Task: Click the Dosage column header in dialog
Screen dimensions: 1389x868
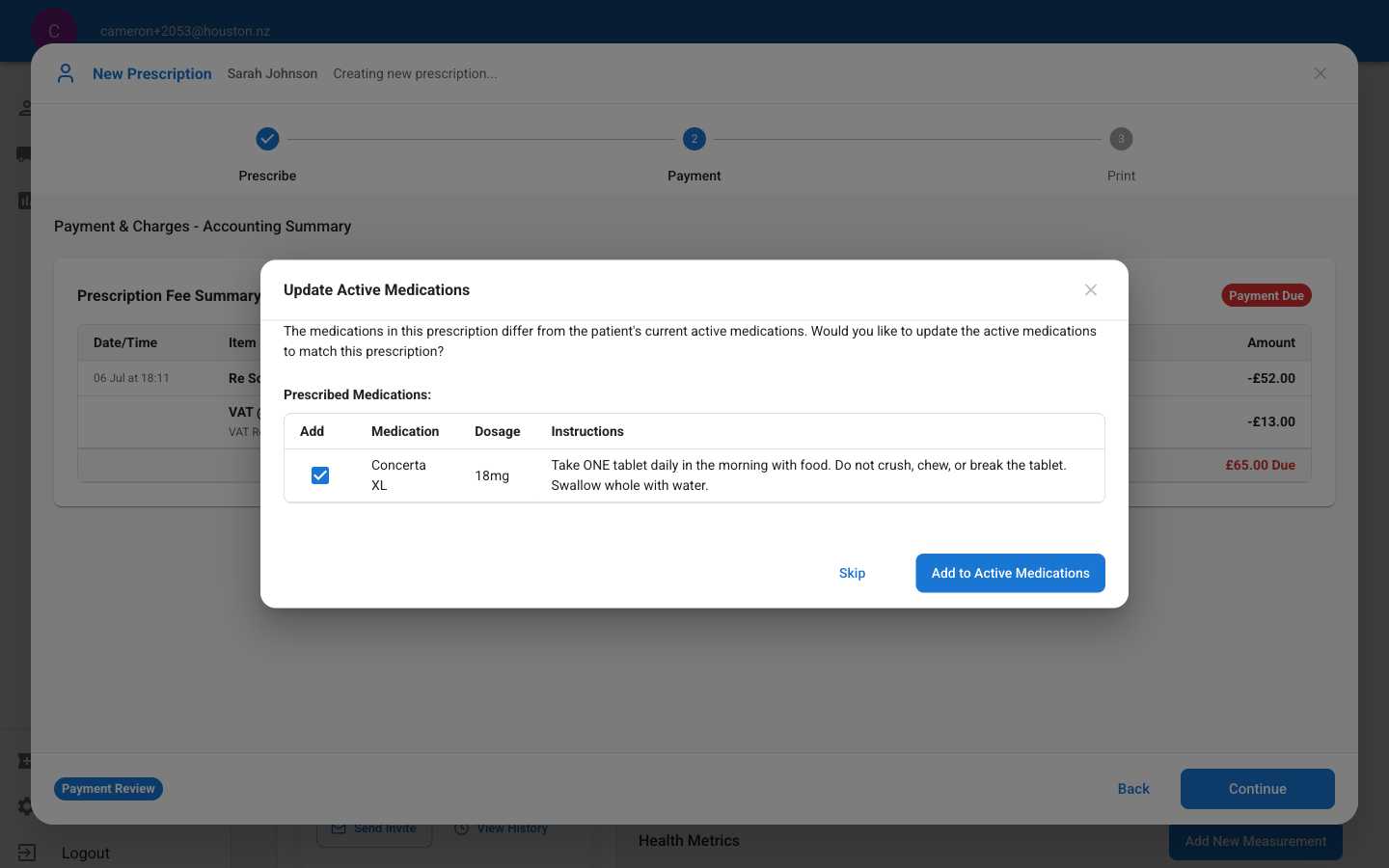Action: pos(498,431)
